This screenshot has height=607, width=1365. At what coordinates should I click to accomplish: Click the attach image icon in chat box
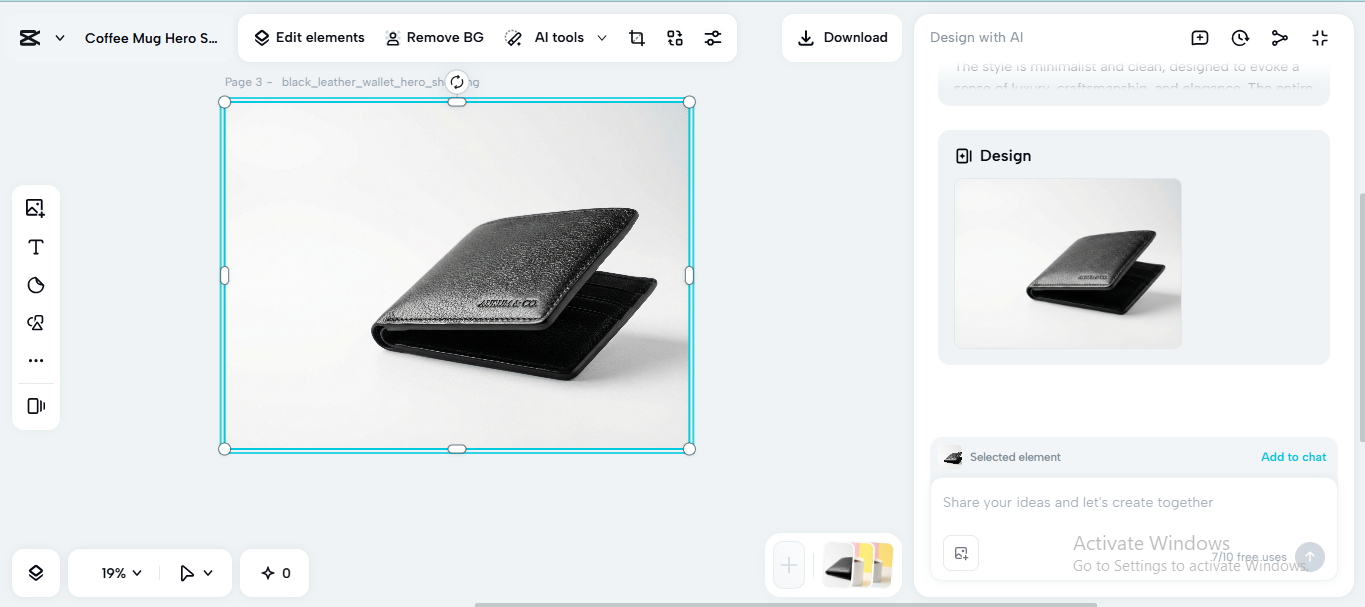pyautogui.click(x=961, y=553)
